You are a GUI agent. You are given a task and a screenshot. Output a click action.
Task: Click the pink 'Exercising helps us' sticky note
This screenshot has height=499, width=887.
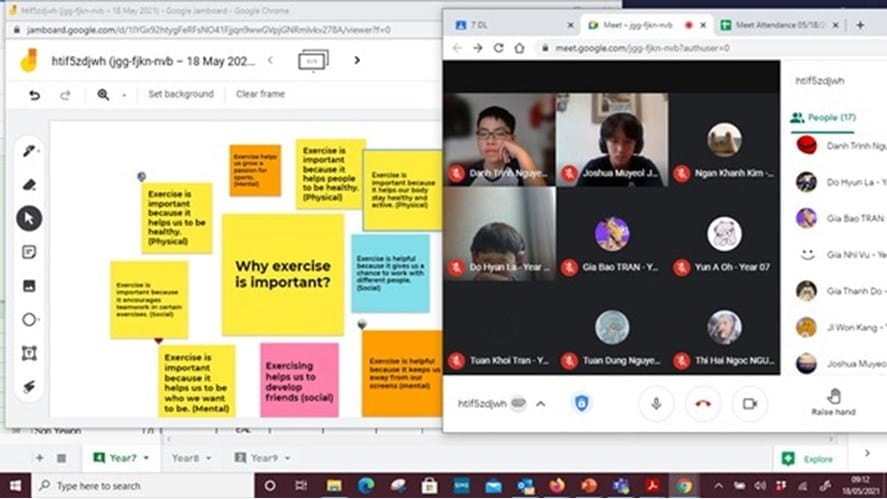pos(299,378)
